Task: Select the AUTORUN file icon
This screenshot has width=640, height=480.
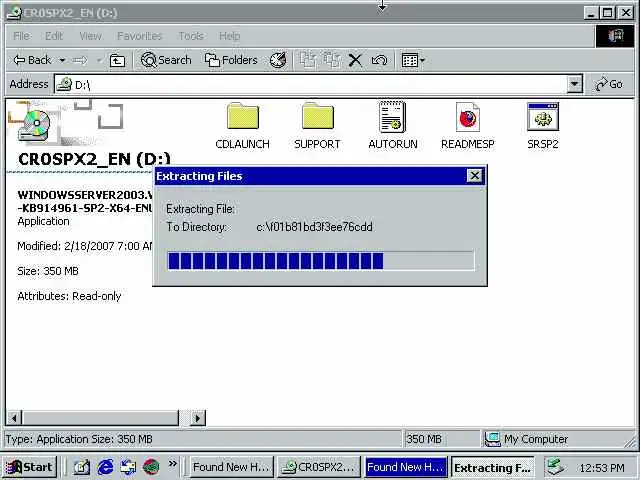Action: 393,126
